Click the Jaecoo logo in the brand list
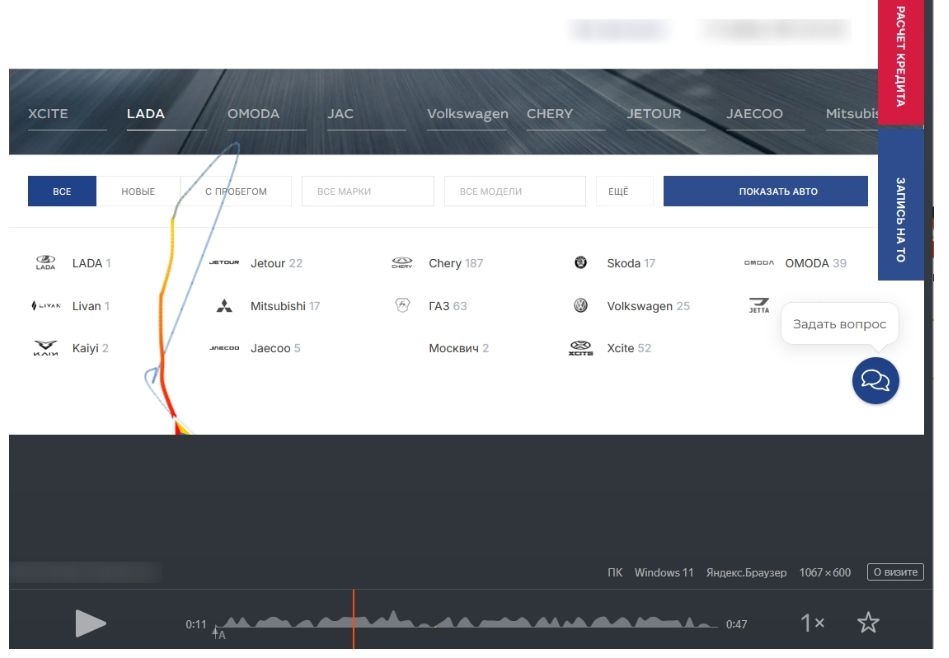The image size is (949, 658). coord(224,348)
